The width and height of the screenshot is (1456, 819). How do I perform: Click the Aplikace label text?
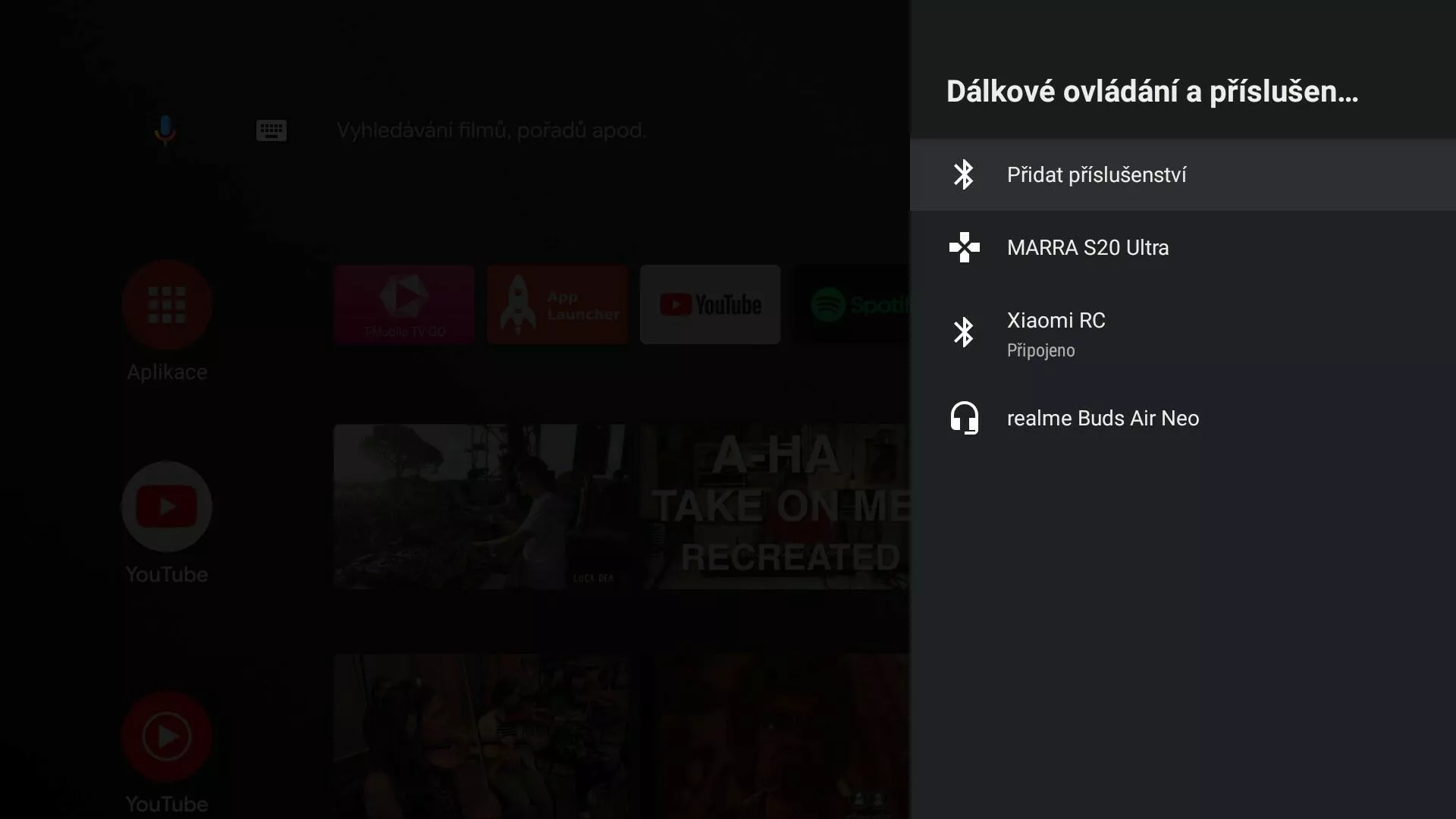point(167,372)
